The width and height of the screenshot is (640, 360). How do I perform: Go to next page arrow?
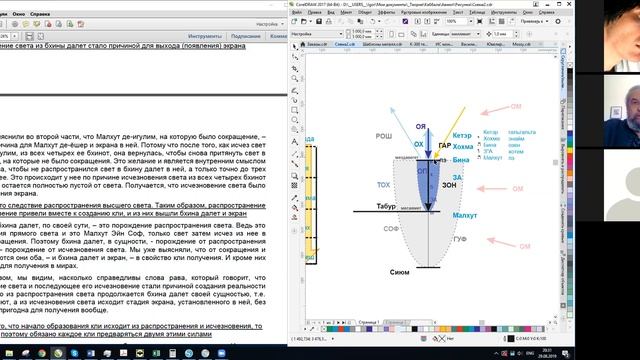(x=338, y=322)
